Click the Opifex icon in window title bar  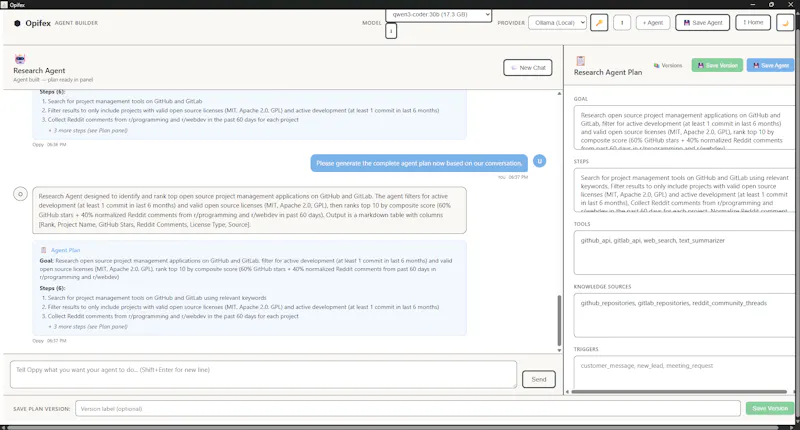4,5
